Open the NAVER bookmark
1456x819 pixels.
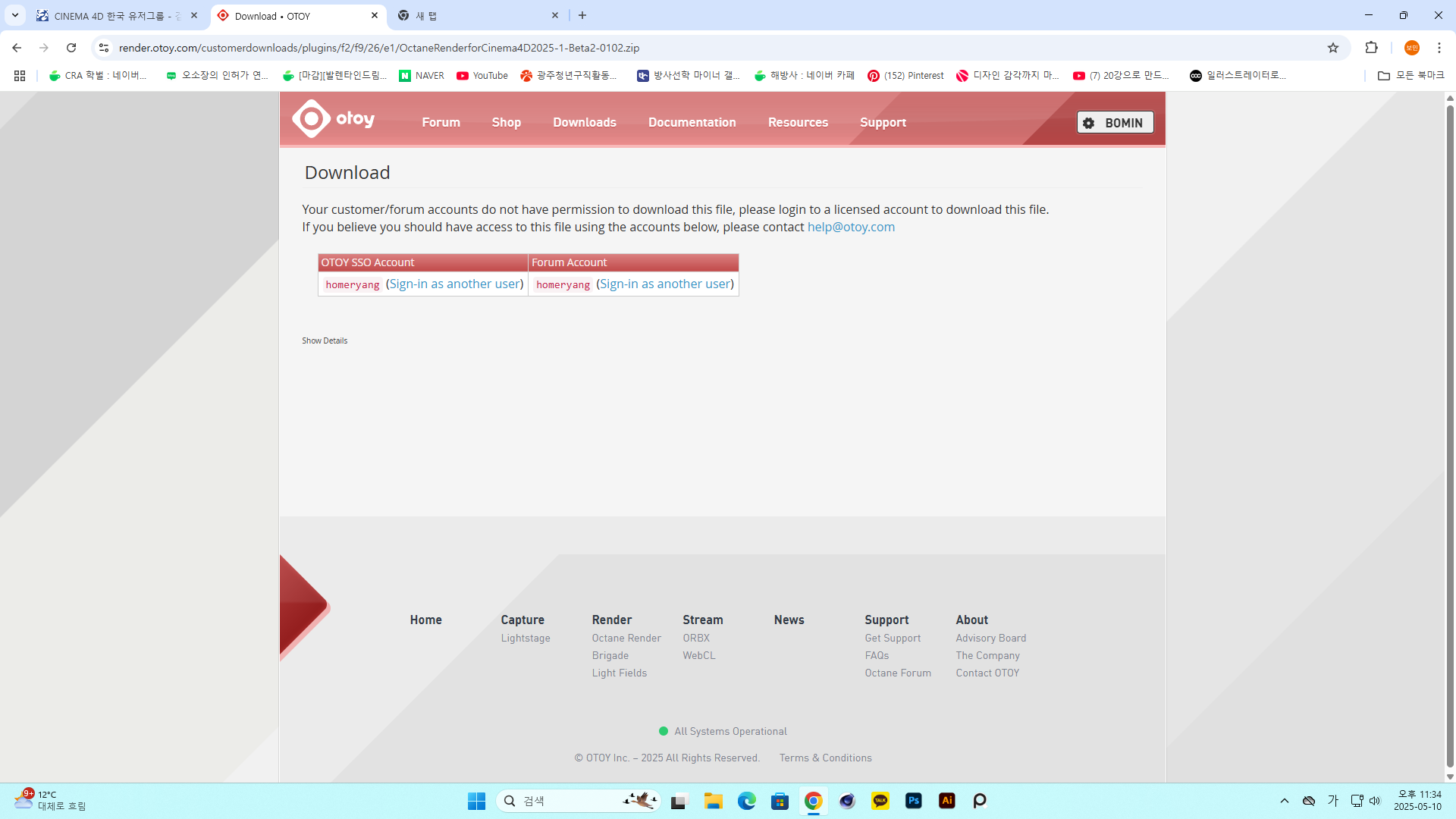[422, 76]
